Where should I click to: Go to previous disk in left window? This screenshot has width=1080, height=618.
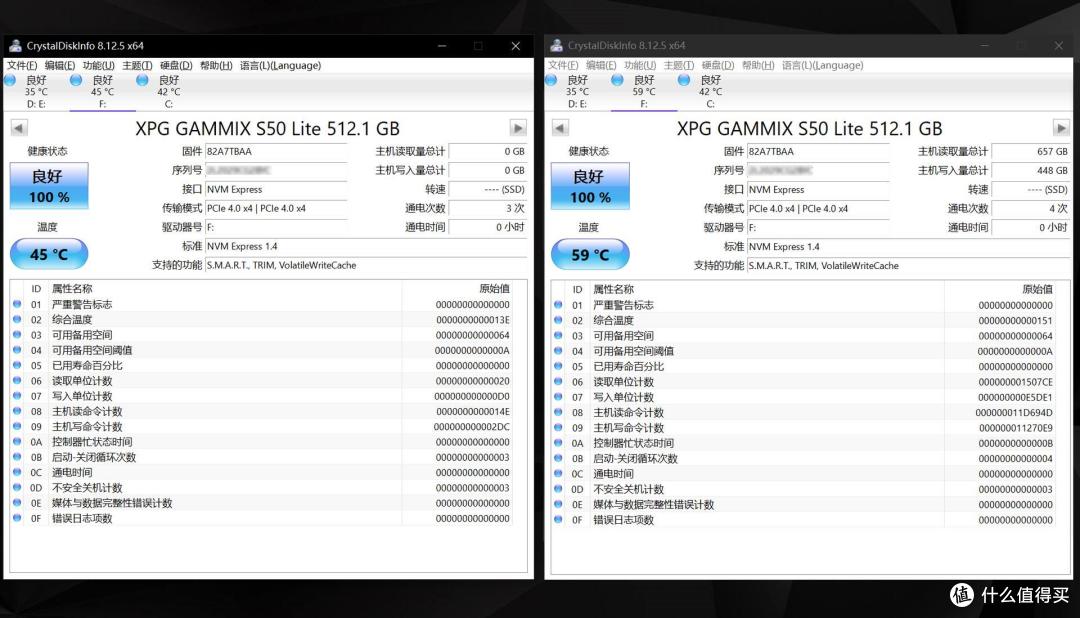(19, 128)
